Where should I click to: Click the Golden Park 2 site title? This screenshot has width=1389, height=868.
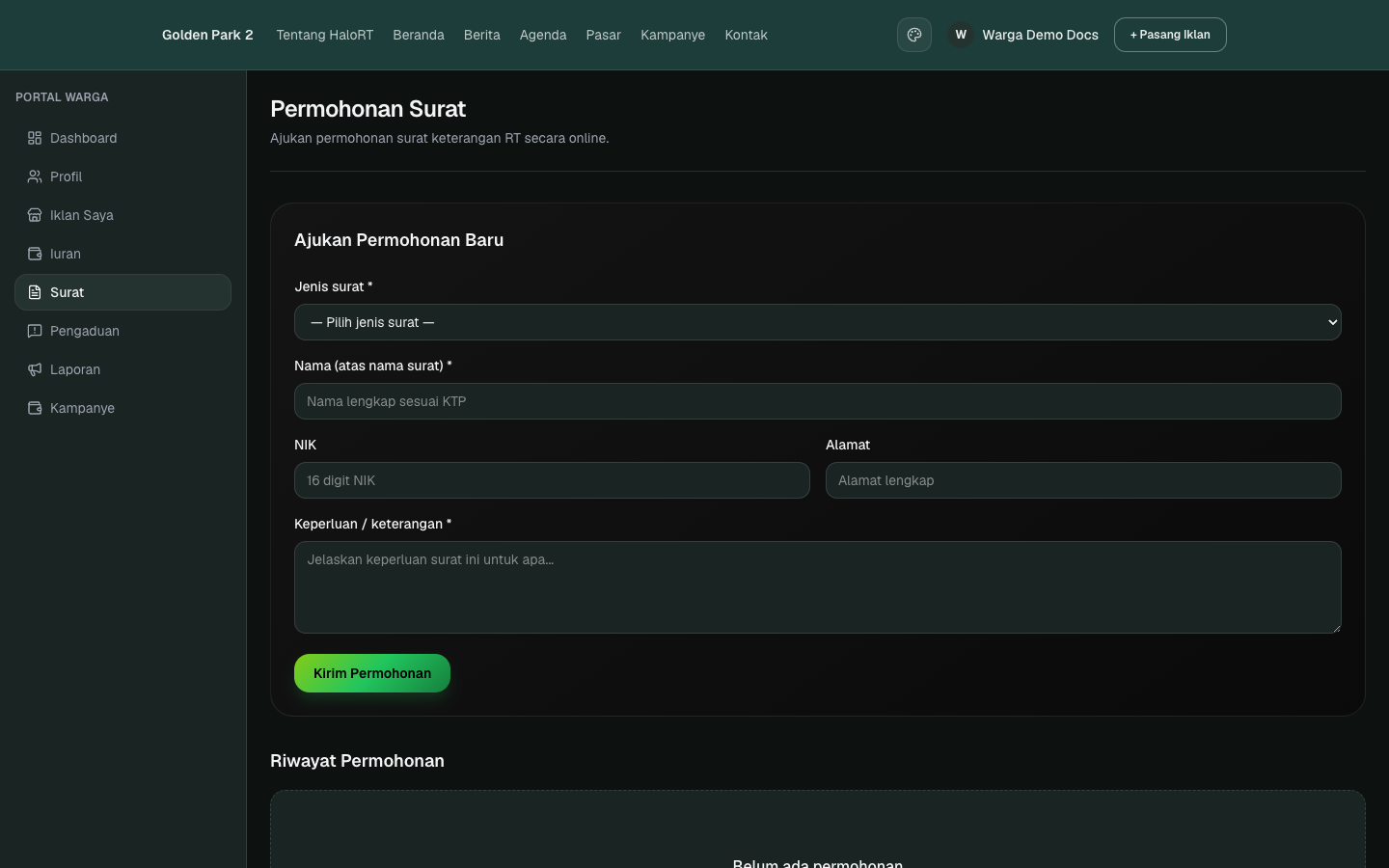pos(207,35)
